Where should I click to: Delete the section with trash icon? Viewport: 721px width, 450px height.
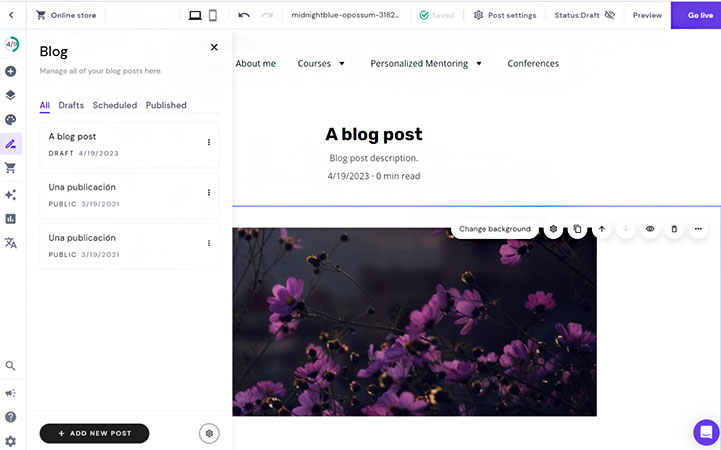pyautogui.click(x=674, y=229)
